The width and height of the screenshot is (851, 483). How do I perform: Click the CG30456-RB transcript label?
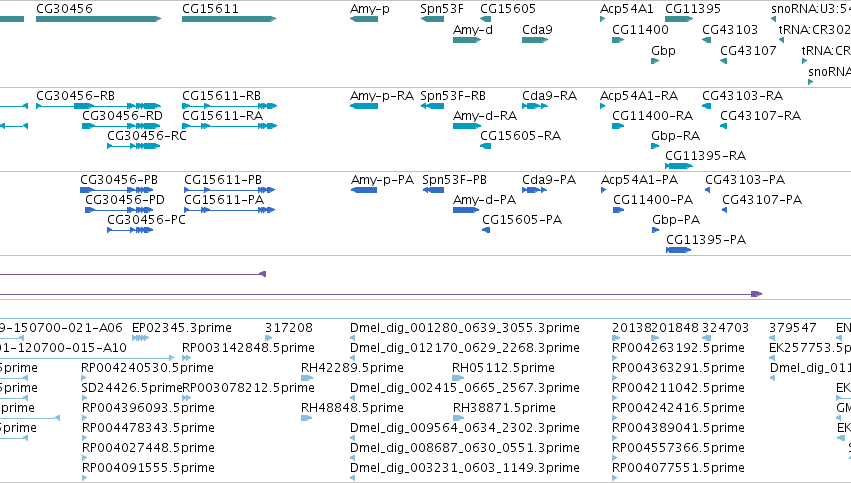(75, 96)
